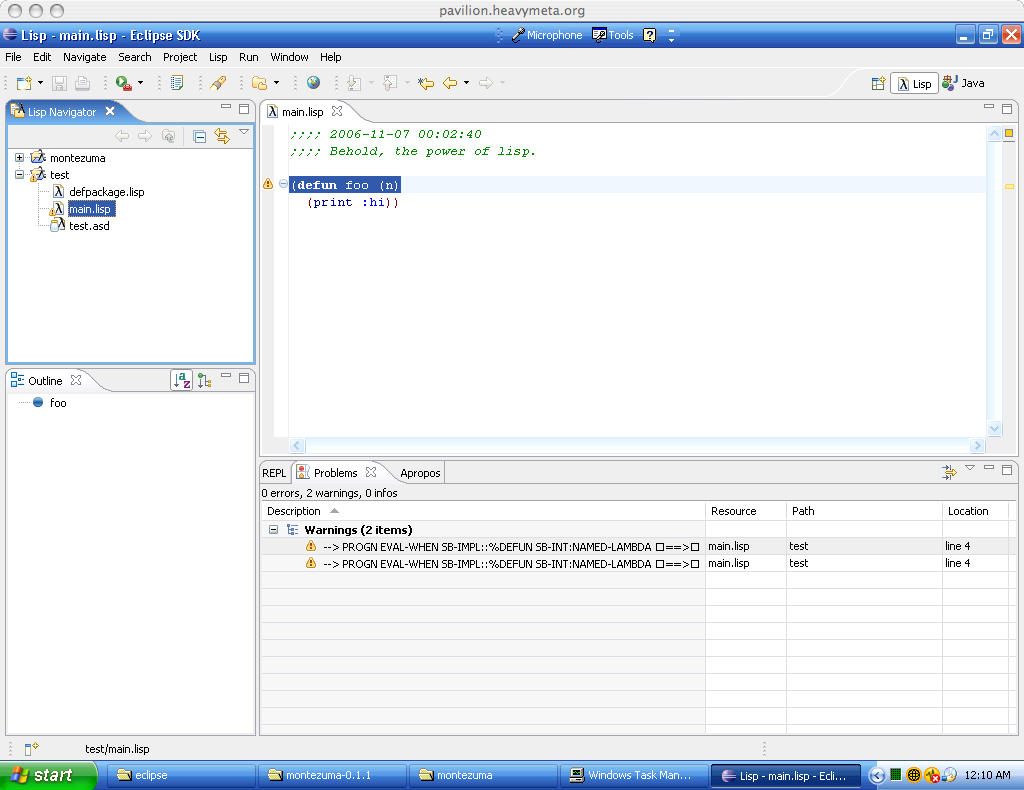Click the yellow overview ruler warning marker
Viewport: 1024px width, 790px height.
(1009, 186)
